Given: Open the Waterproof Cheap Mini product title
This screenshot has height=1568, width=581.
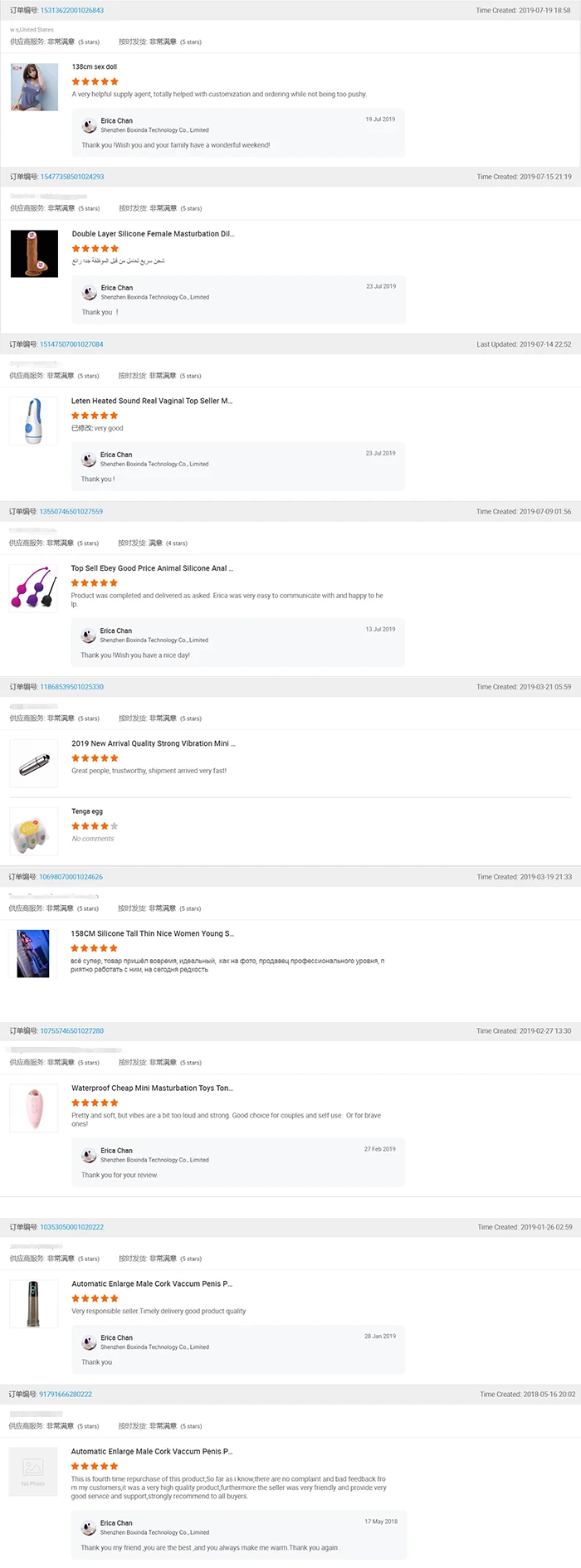Looking at the screenshot, I should click(x=152, y=1088).
